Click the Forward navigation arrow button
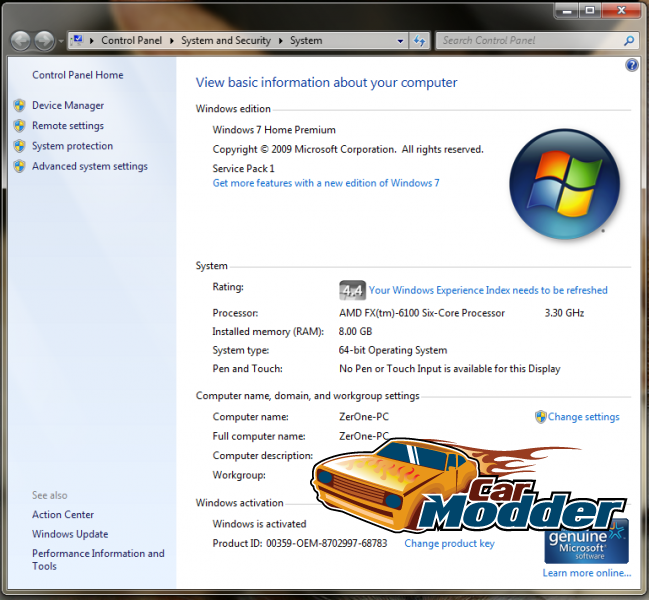 44,41
